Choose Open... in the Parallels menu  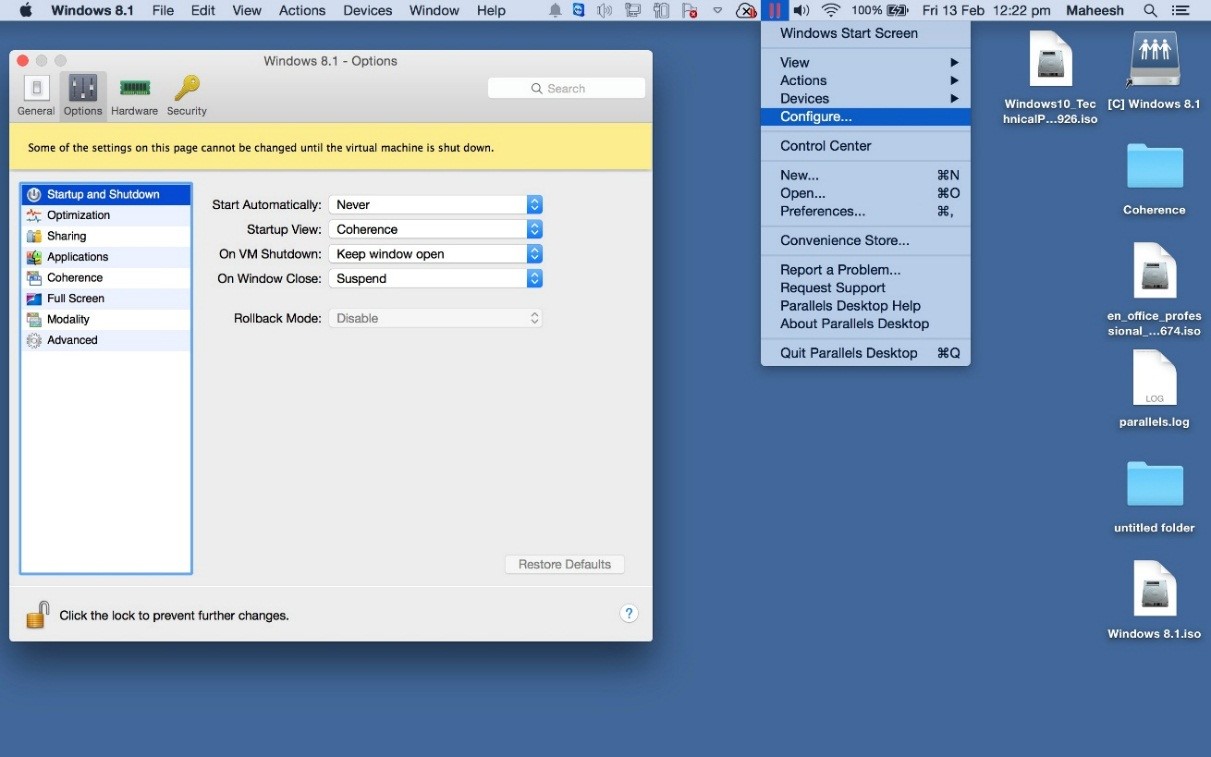coord(865,193)
